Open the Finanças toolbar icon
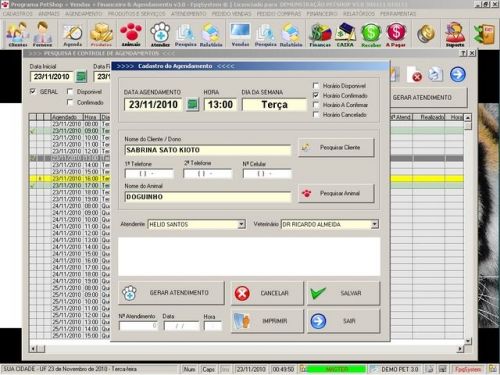The width and height of the screenshot is (500, 375). coord(320,34)
